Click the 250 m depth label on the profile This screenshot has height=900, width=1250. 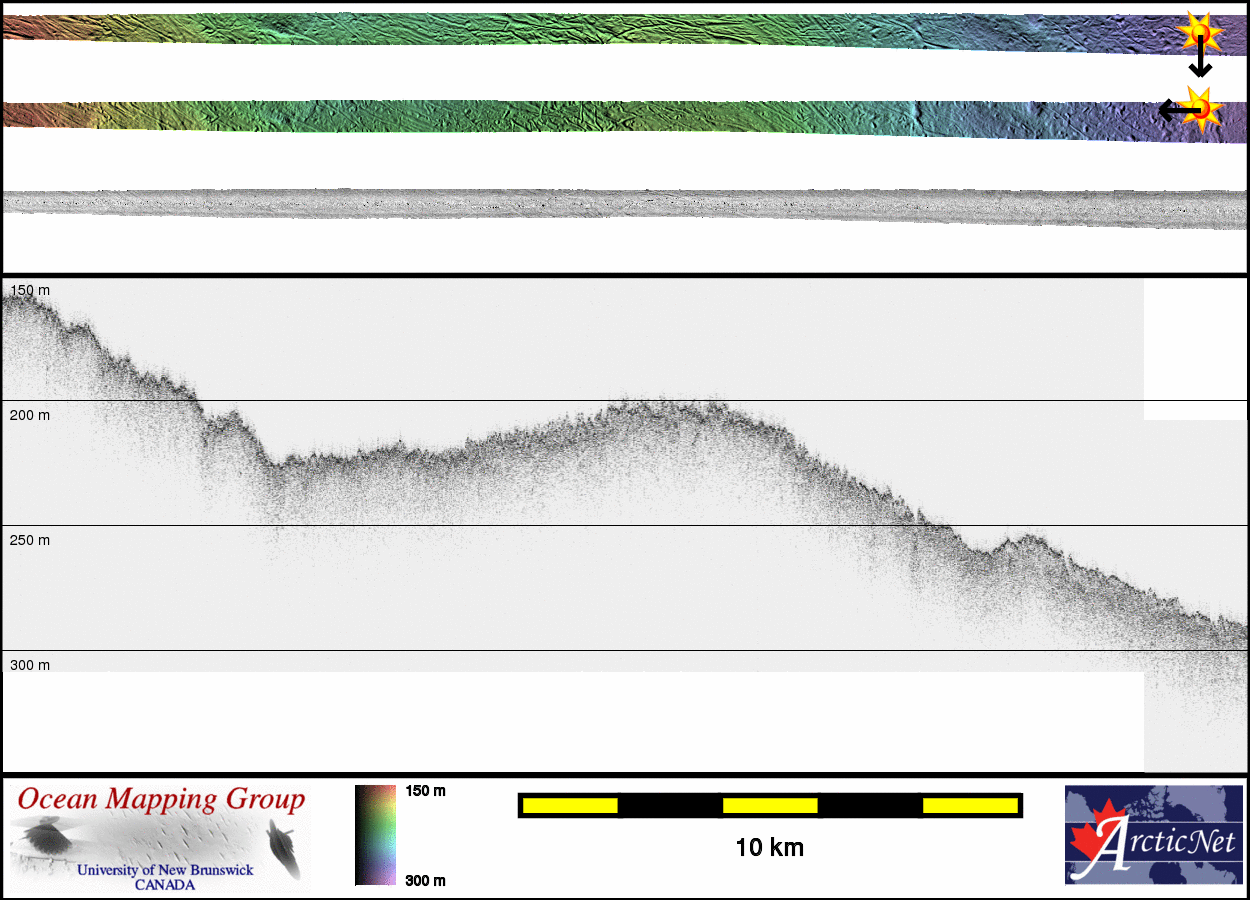coord(30,540)
